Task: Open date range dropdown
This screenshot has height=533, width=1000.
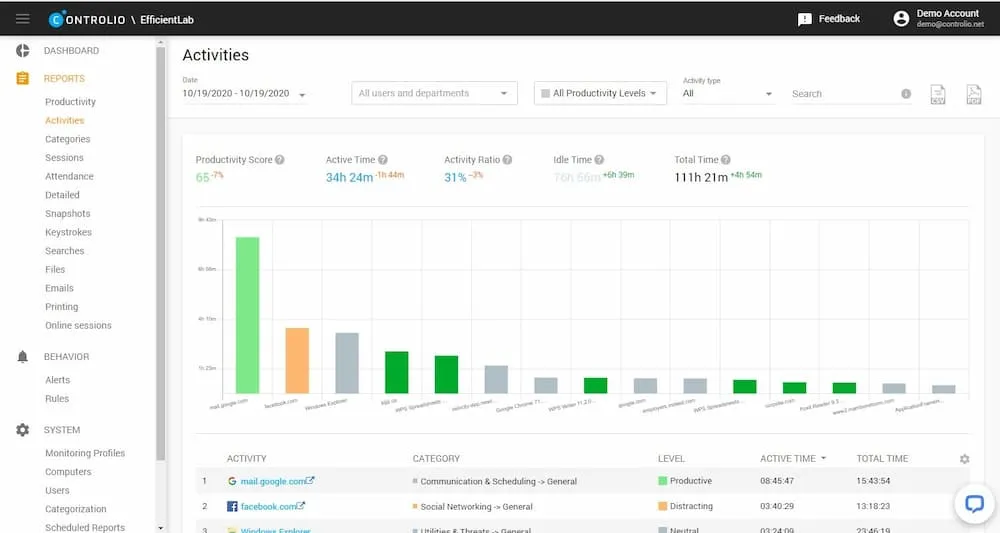Action: [x=244, y=94]
